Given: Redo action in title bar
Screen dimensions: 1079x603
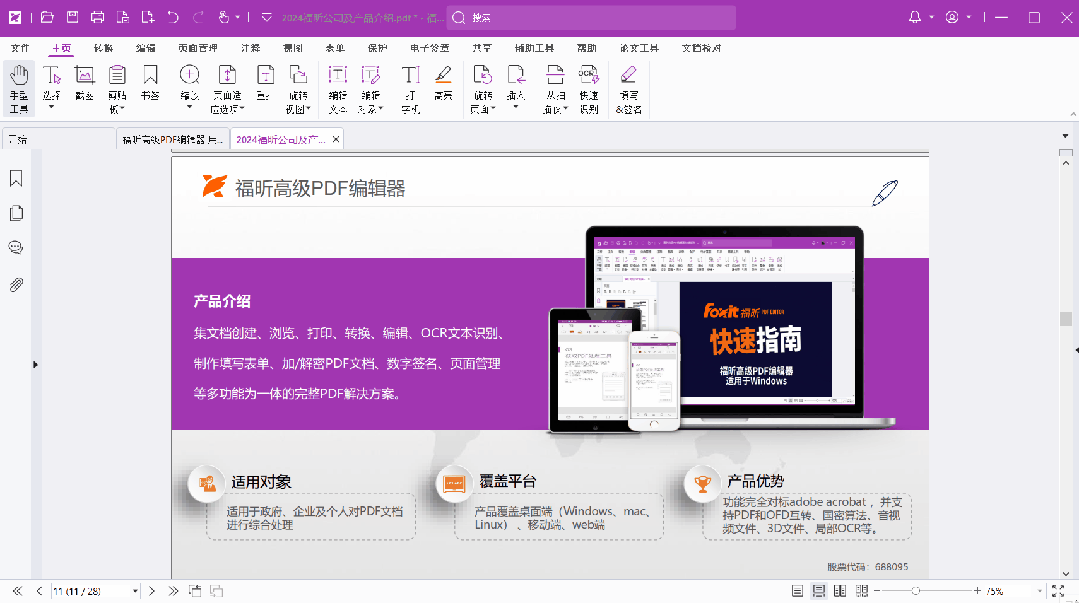Looking at the screenshot, I should (198, 17).
